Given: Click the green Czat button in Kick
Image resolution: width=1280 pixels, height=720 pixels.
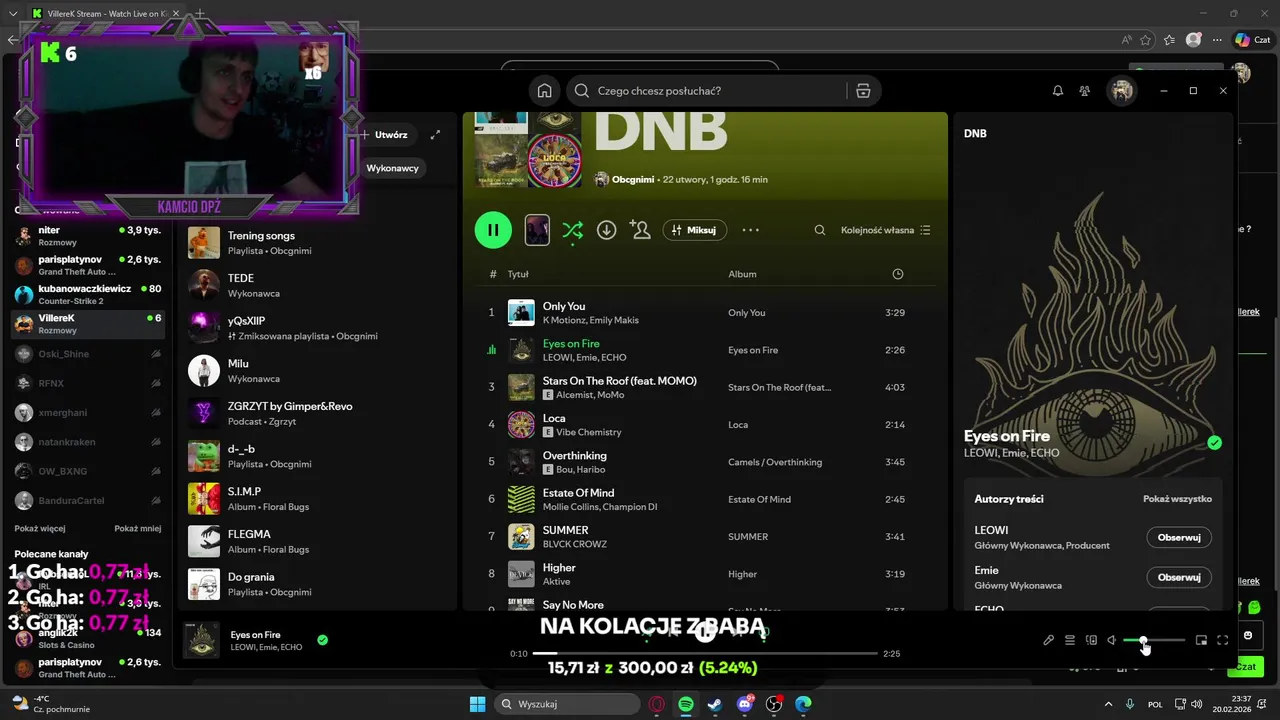Looking at the screenshot, I should pyautogui.click(x=1246, y=666).
